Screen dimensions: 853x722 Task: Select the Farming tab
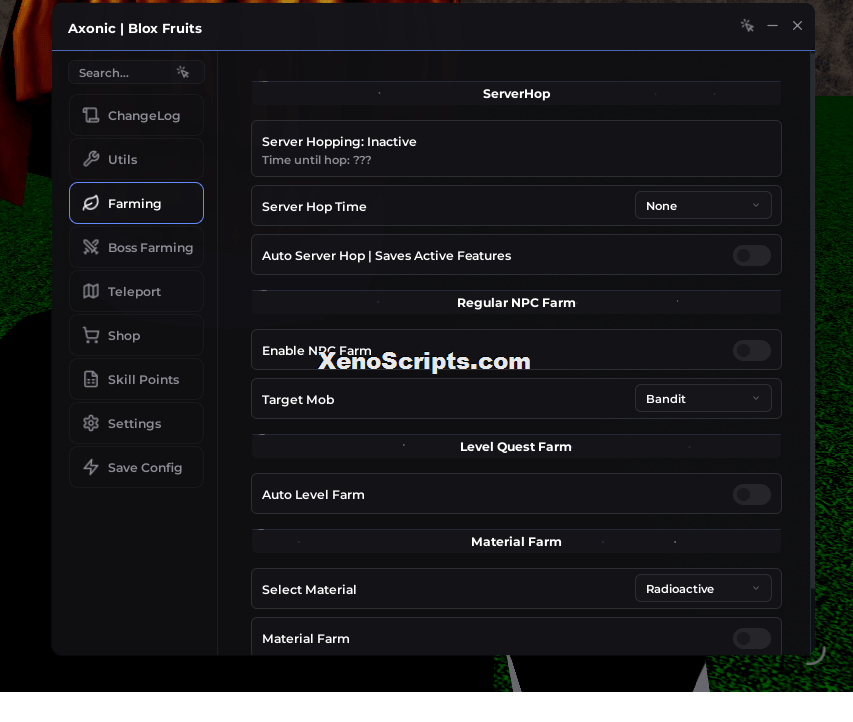click(137, 203)
